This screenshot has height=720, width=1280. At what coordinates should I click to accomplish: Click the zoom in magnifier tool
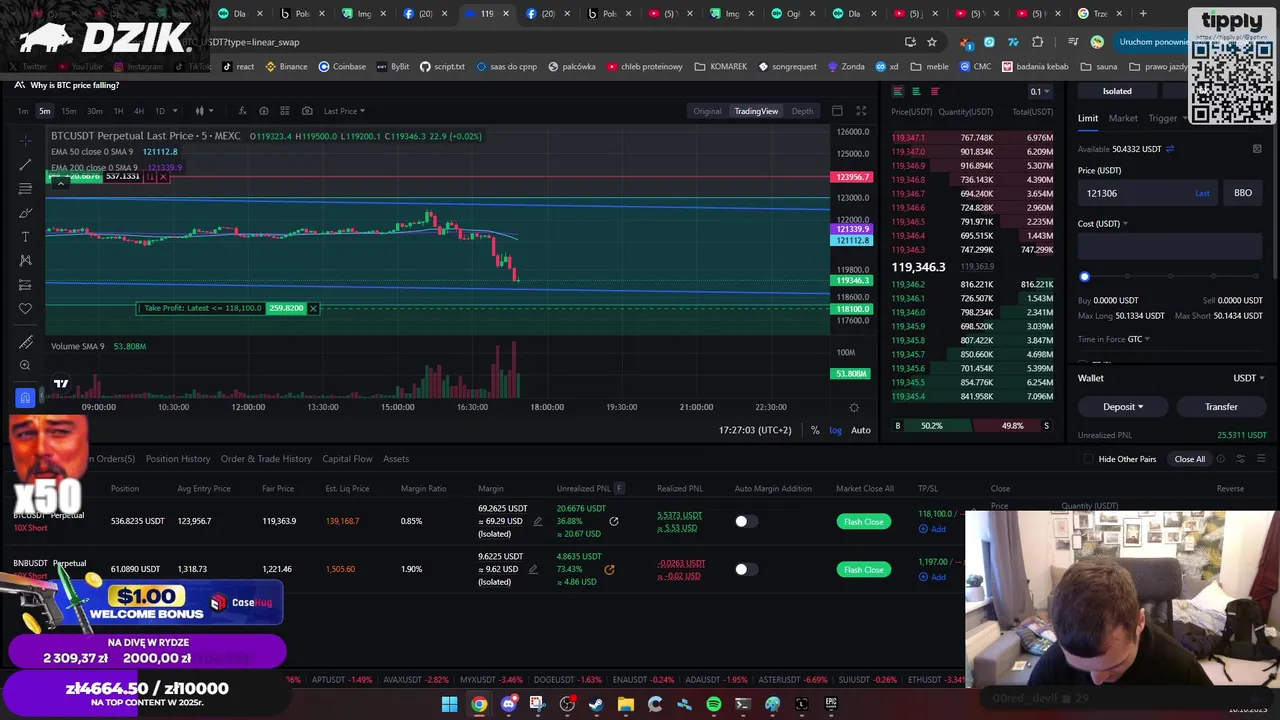click(25, 366)
